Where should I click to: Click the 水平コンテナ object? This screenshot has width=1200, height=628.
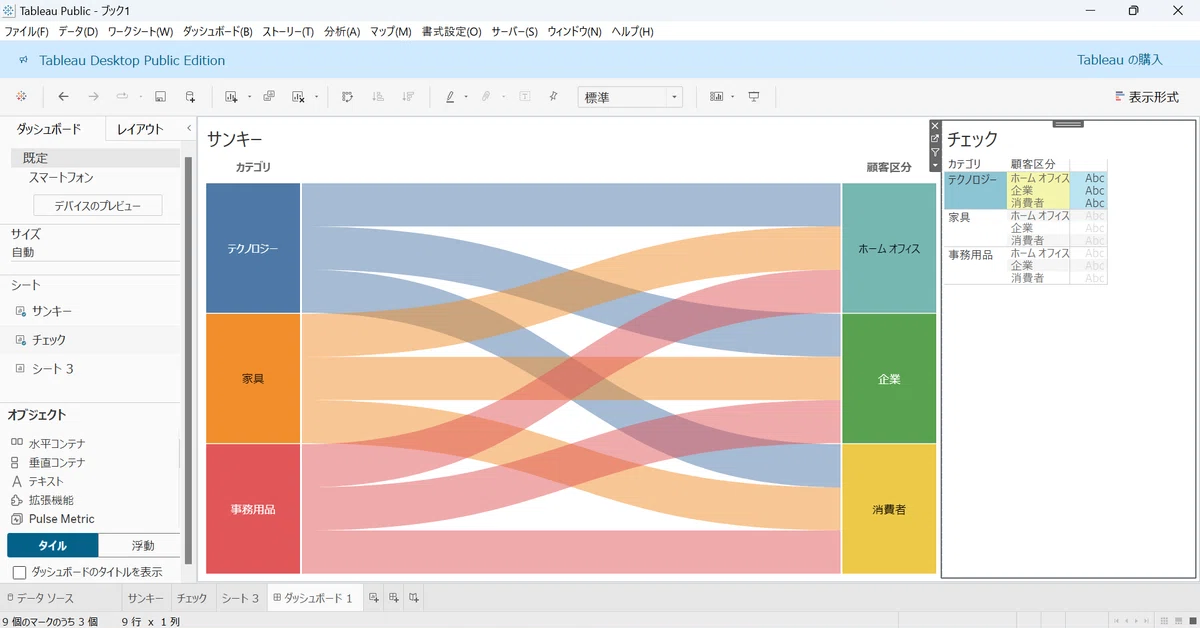point(48,443)
